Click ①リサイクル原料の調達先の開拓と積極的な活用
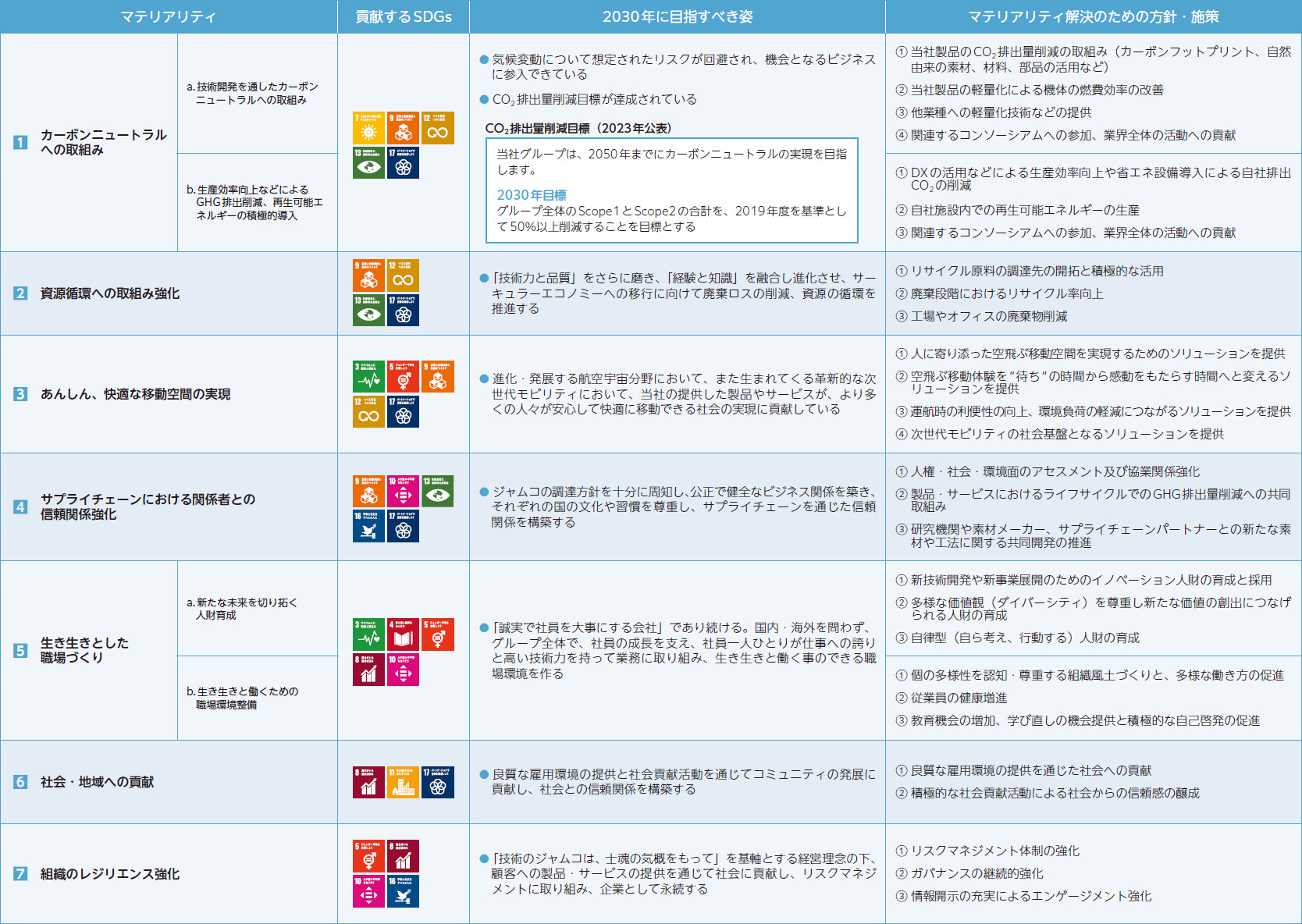Viewport: 1302px width, 924px height. [1030, 271]
